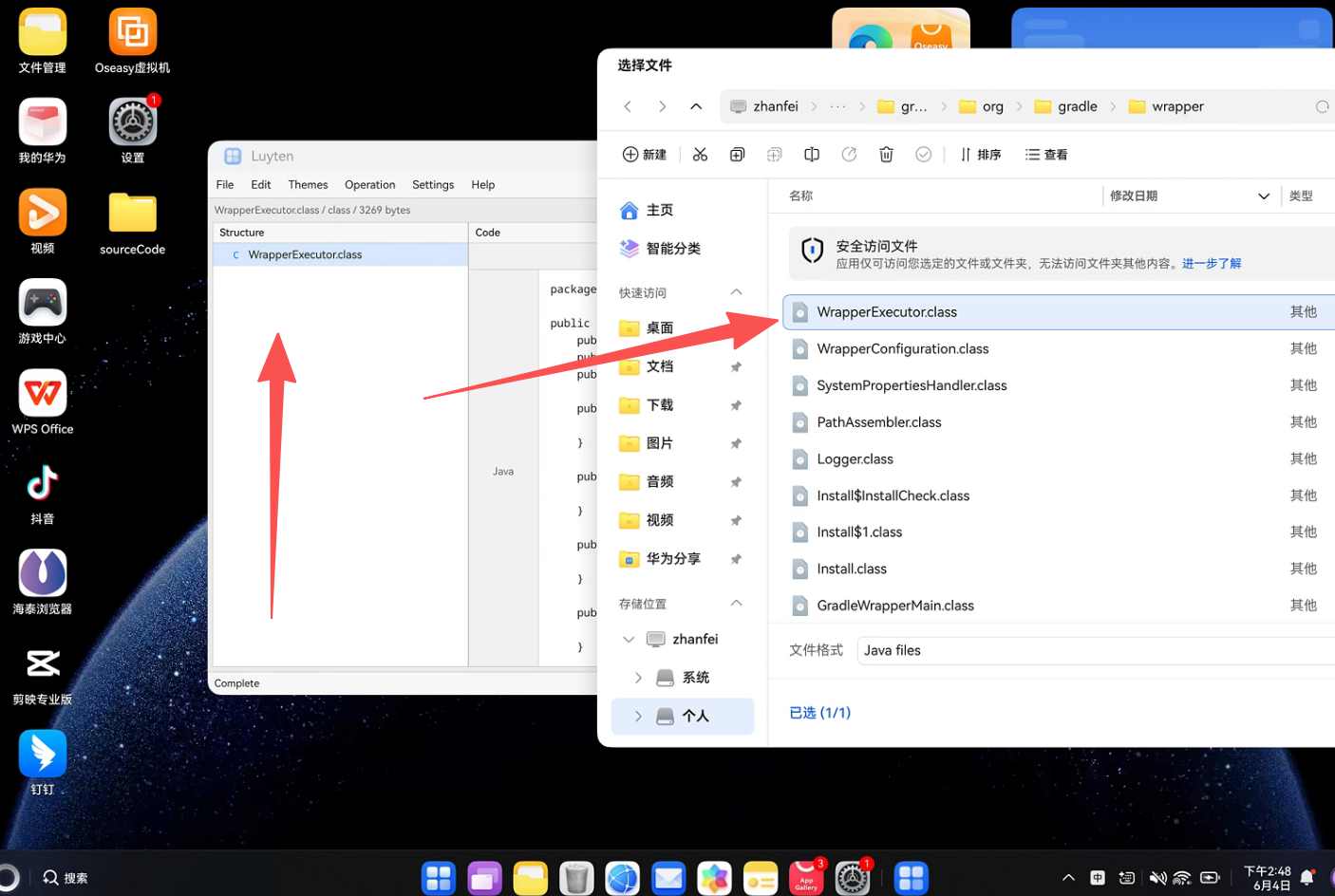This screenshot has width=1335, height=896.
Task: Open the mail app in the dock
Action: point(668,878)
